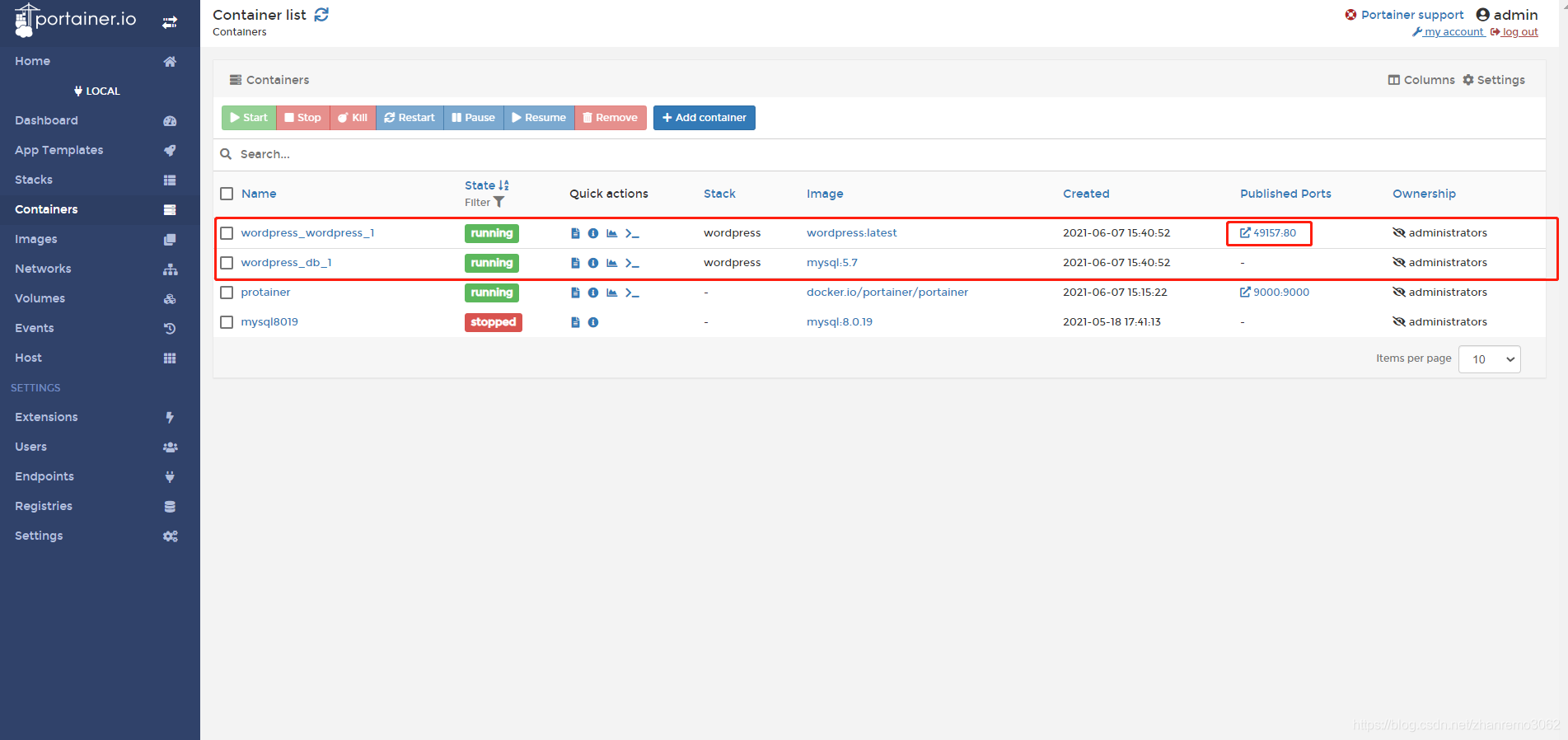Click the Stop button

click(303, 118)
